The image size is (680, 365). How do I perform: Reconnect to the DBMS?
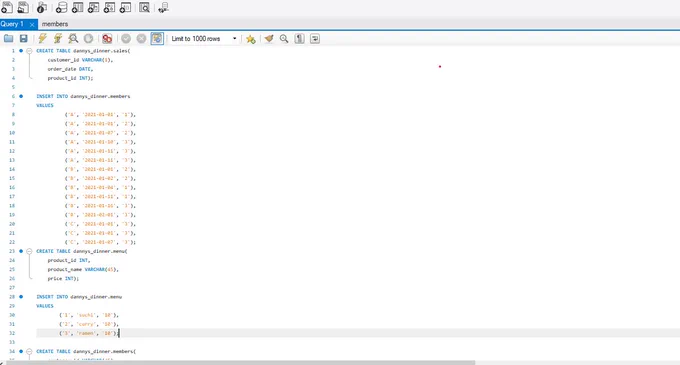(163, 7)
